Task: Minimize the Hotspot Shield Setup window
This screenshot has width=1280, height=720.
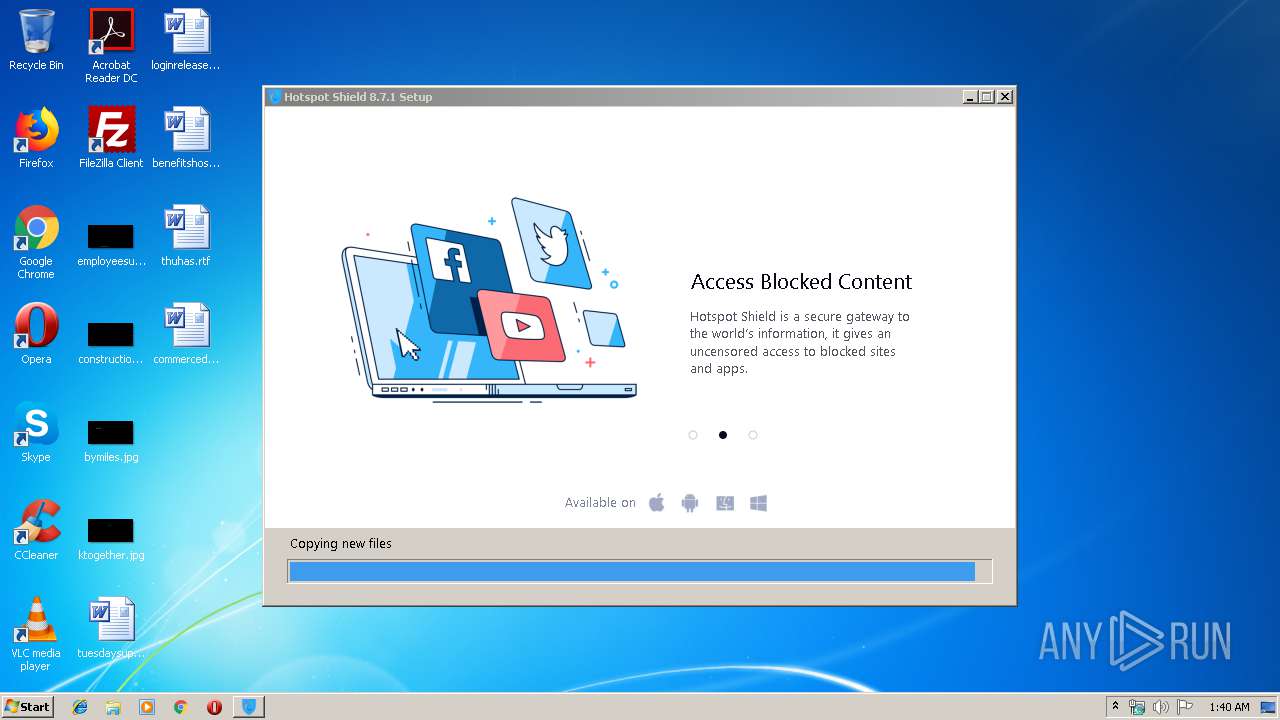Action: (x=970, y=97)
